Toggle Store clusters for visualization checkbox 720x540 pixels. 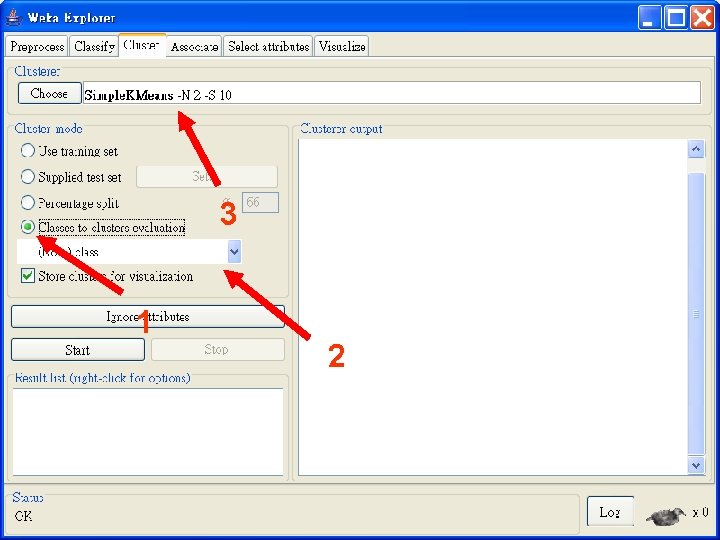click(x=28, y=276)
